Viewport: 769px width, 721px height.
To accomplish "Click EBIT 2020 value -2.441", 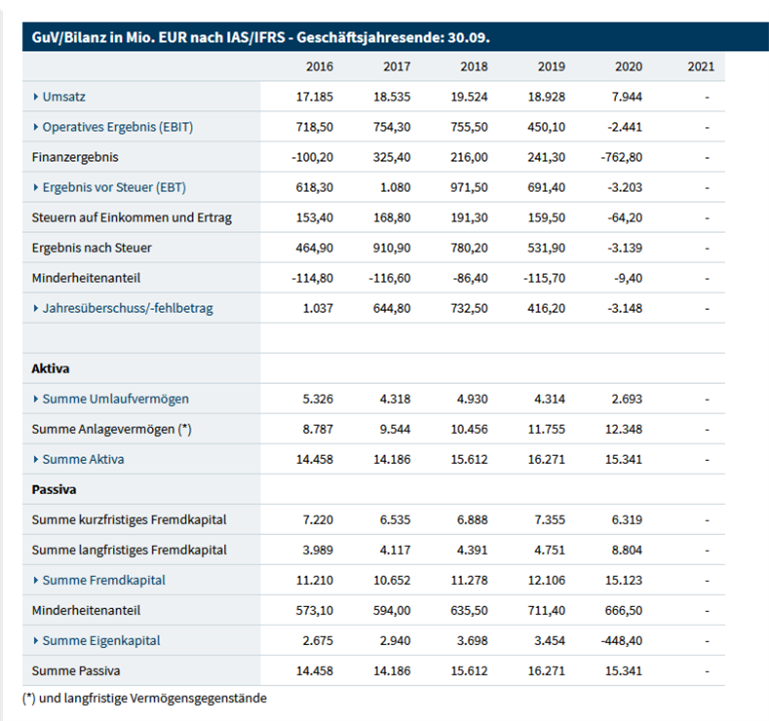I will tap(625, 127).
